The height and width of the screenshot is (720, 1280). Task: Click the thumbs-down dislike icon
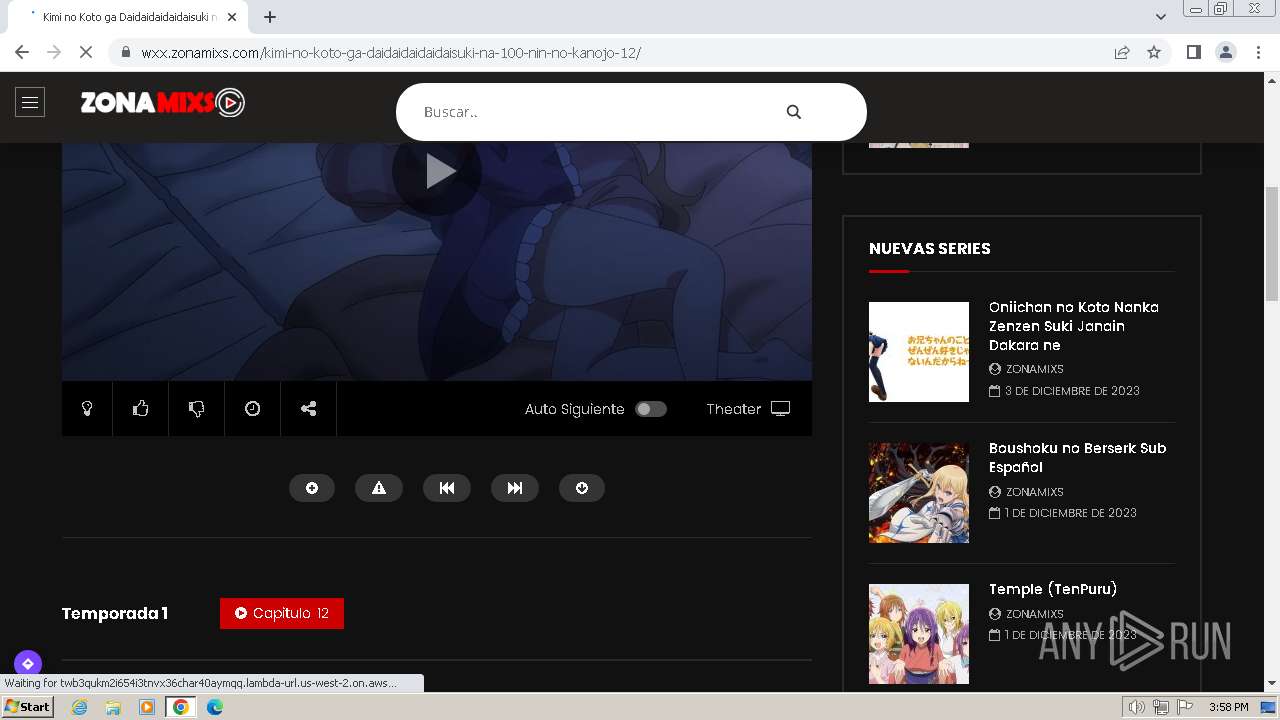pos(197,408)
